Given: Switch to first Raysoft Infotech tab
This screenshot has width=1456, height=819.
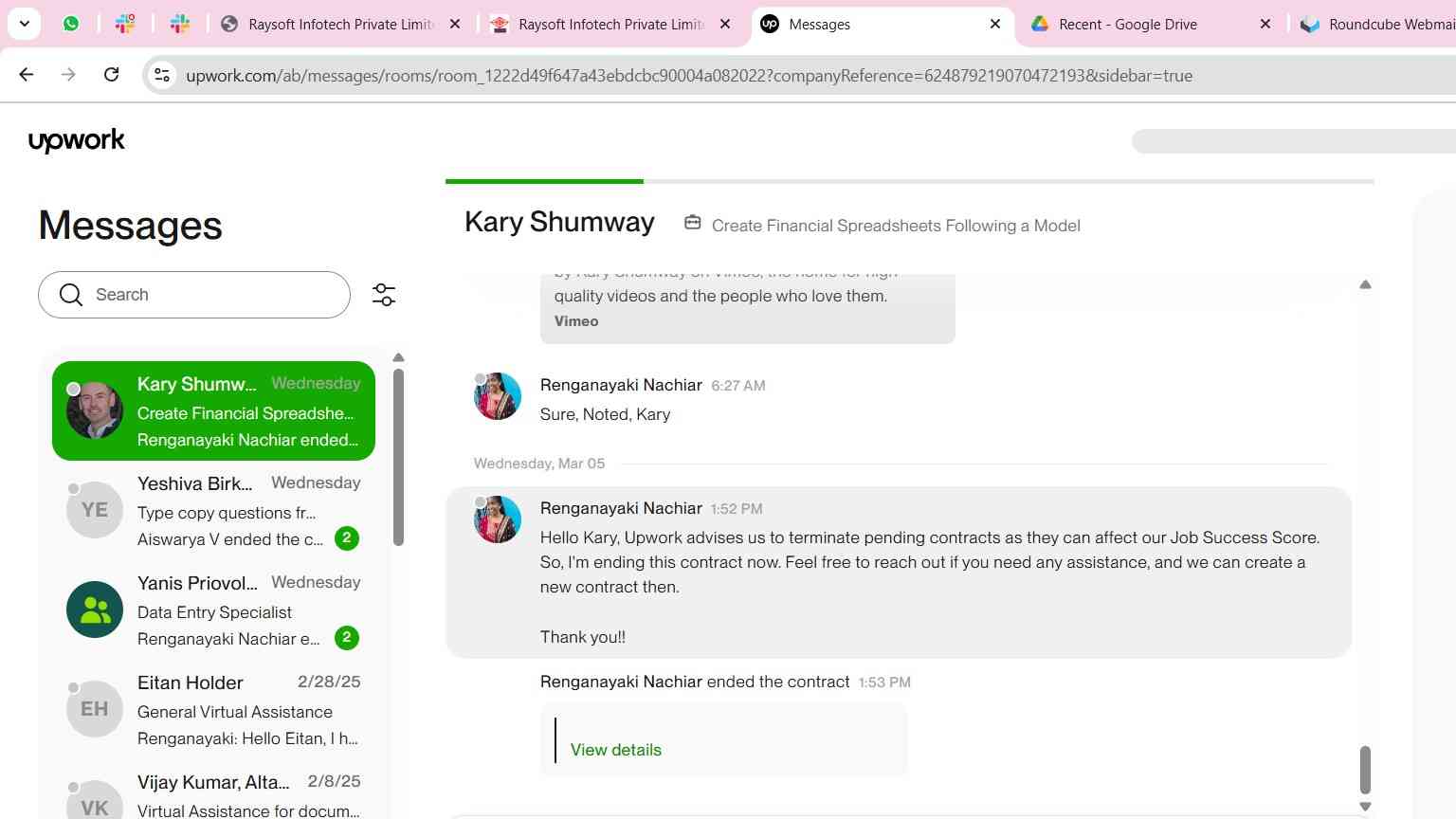Looking at the screenshot, I should (x=327, y=24).
